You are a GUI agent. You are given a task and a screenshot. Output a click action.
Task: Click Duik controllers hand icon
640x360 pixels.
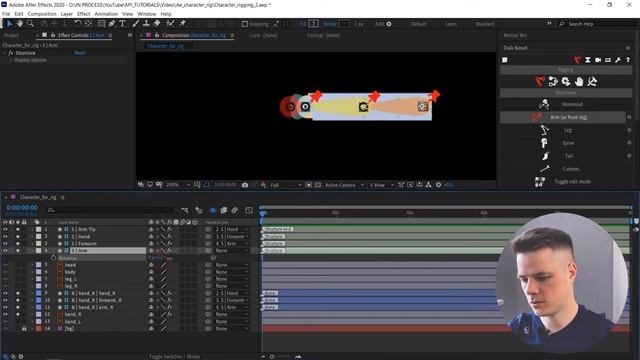579,82
